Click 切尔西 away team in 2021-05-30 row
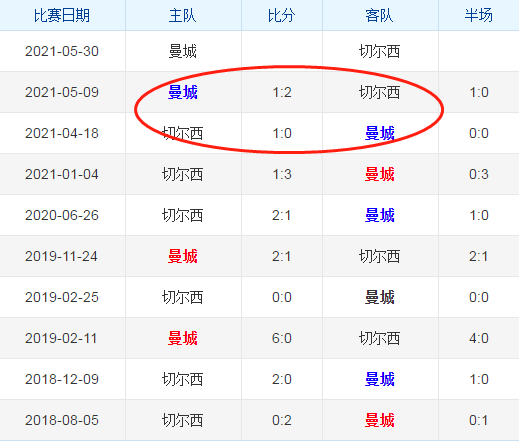This screenshot has height=442, width=519. [380, 51]
